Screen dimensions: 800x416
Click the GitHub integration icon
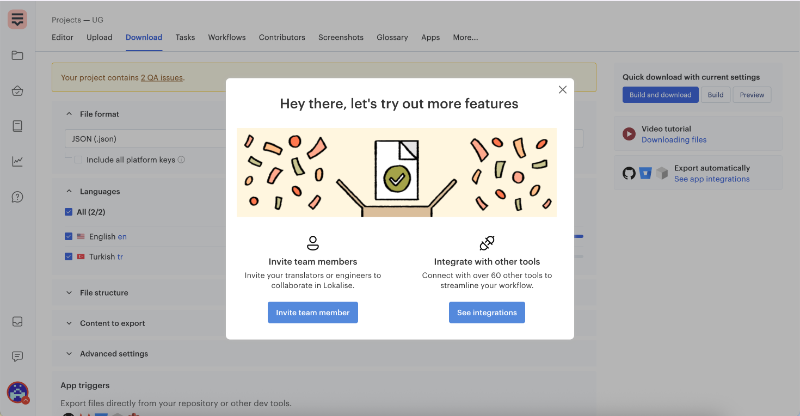pos(629,174)
